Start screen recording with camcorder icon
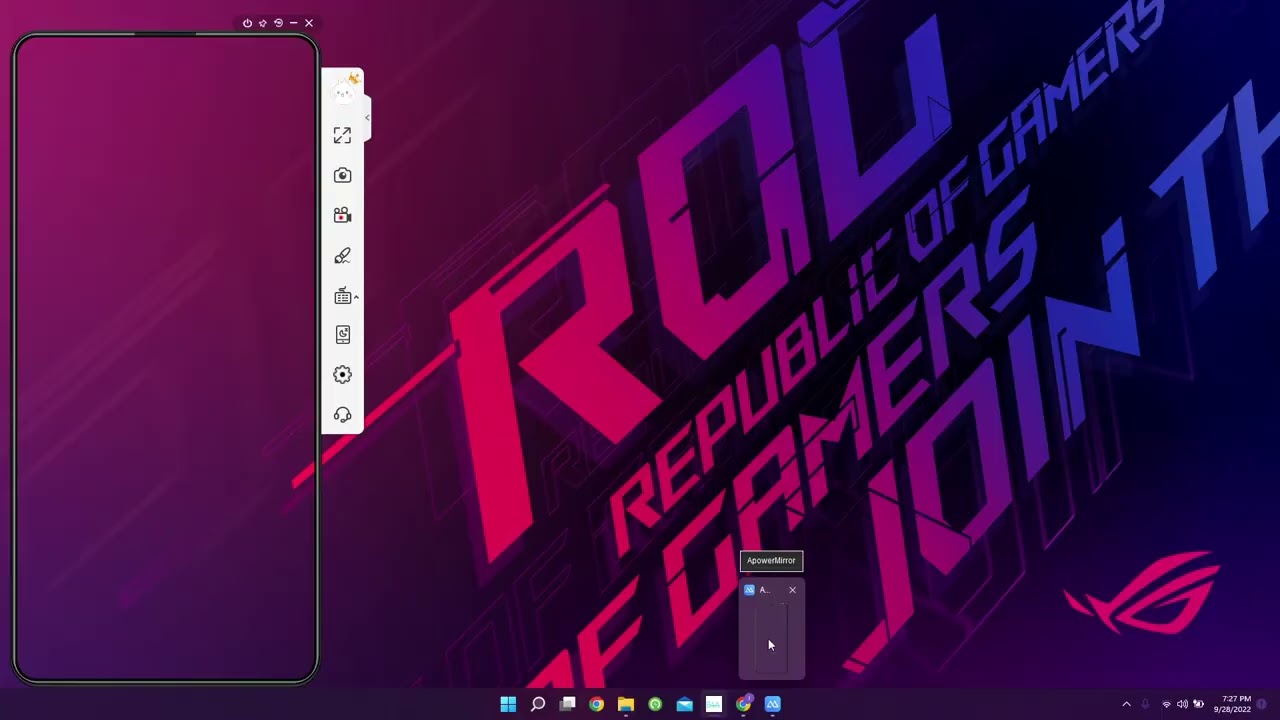Screen dimensions: 1280x720 tap(342, 215)
